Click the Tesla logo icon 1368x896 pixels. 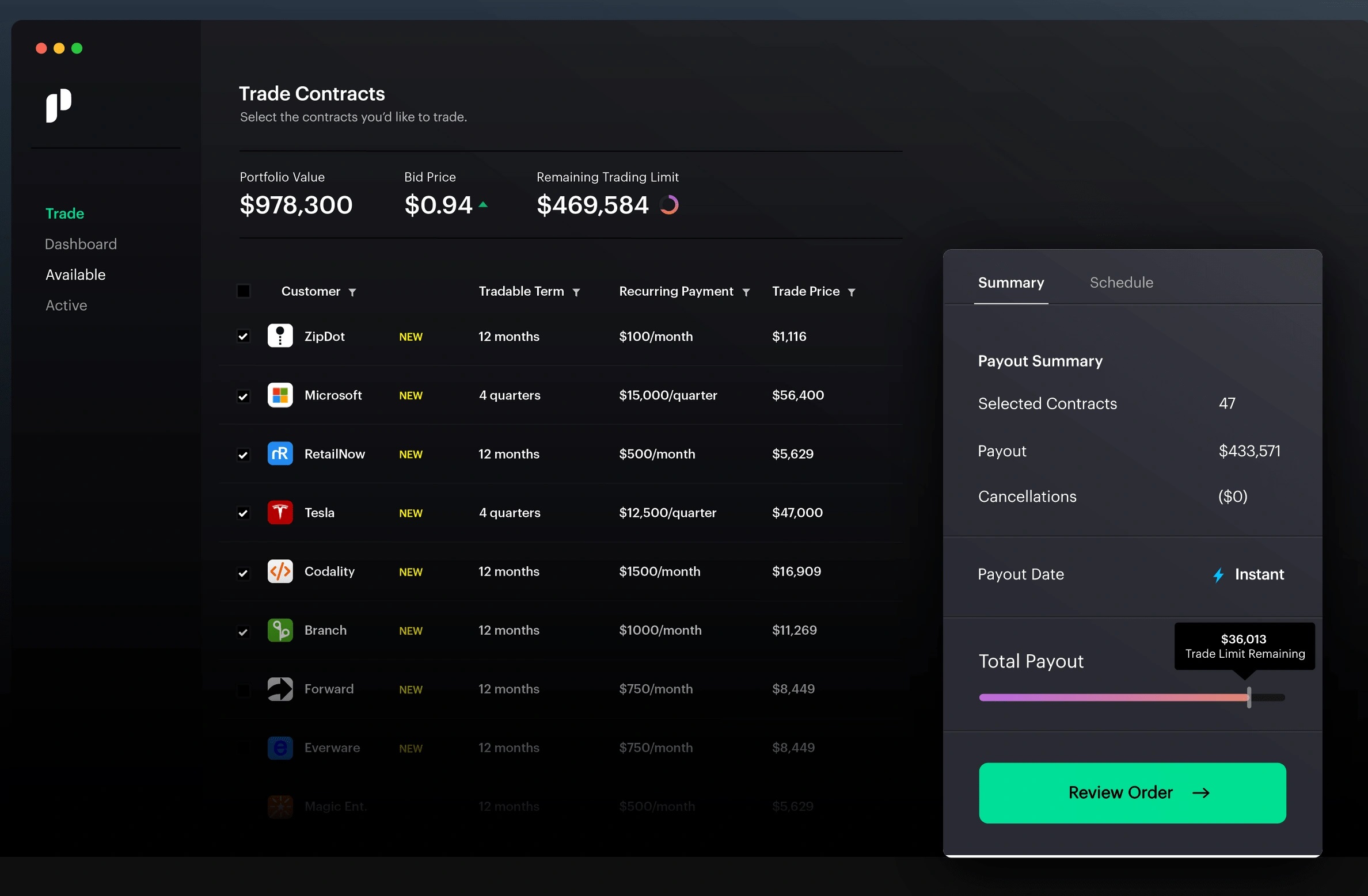pyautogui.click(x=280, y=513)
